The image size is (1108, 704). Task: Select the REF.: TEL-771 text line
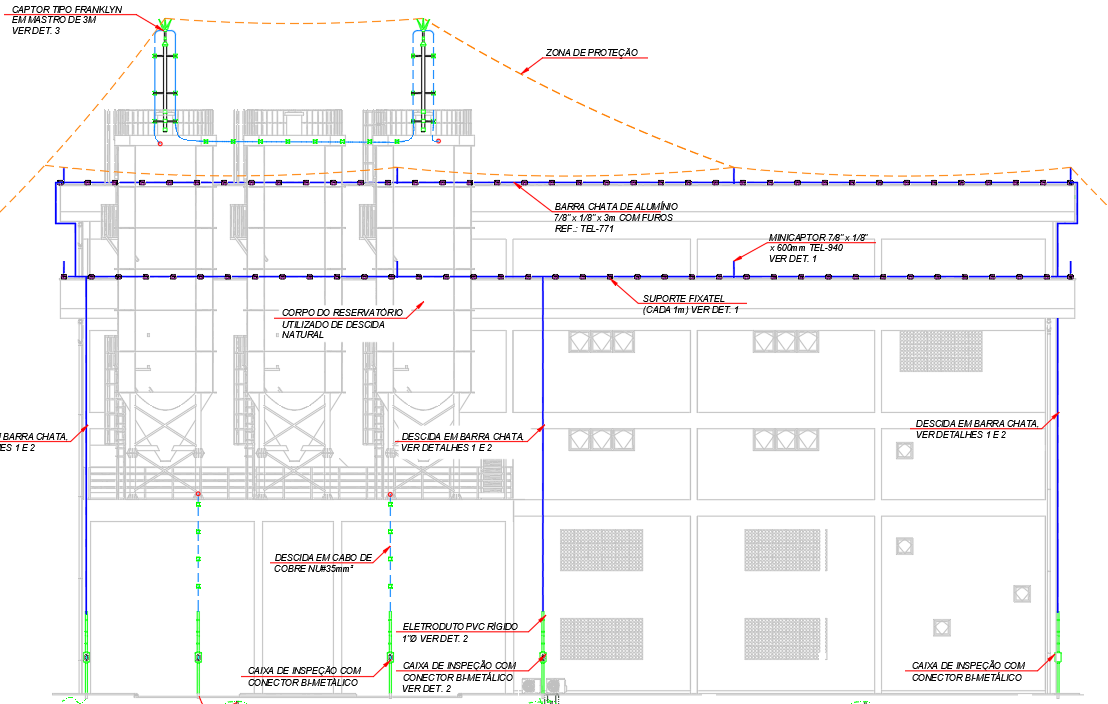[x=584, y=229]
